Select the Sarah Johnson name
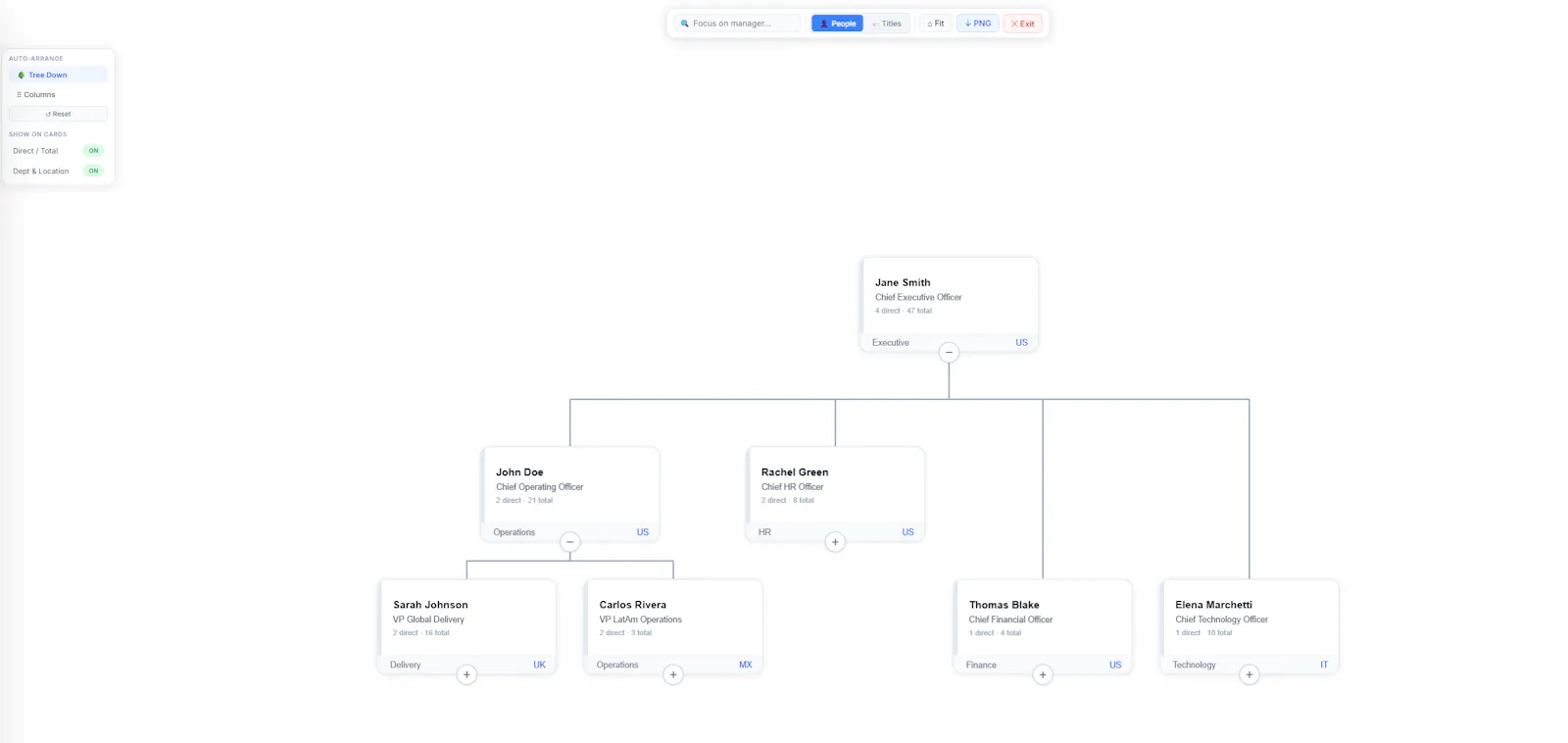 pos(430,605)
